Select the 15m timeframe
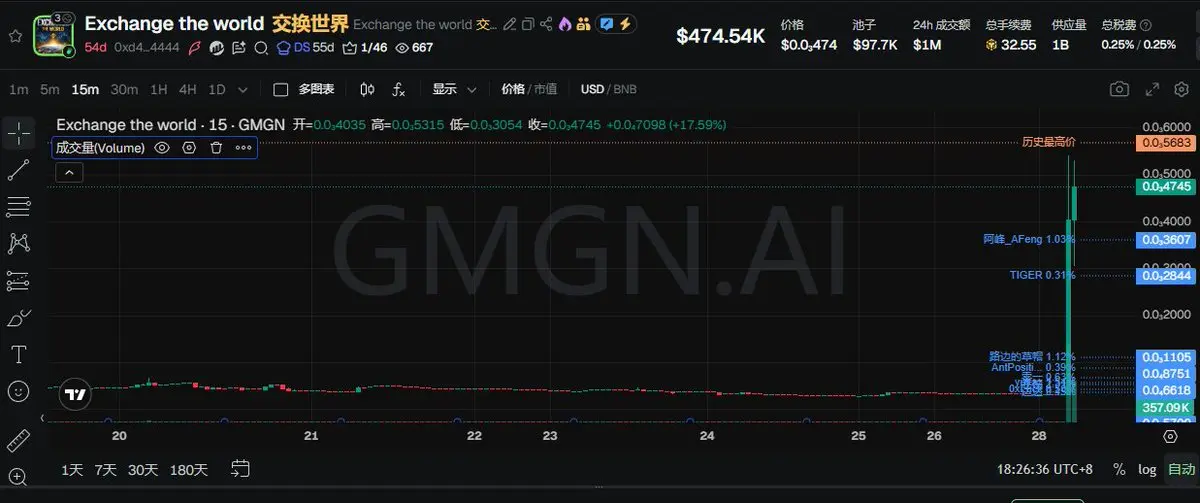This screenshot has width=1200, height=503. 85,89
